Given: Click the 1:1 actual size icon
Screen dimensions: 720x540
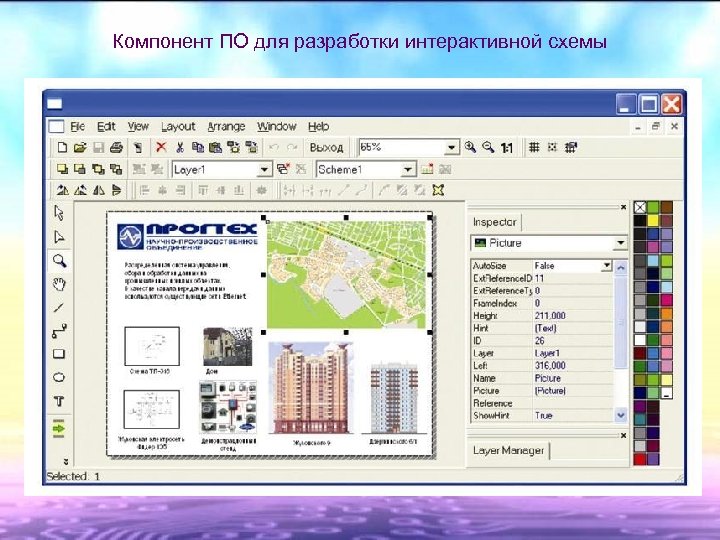Looking at the screenshot, I should (506, 147).
